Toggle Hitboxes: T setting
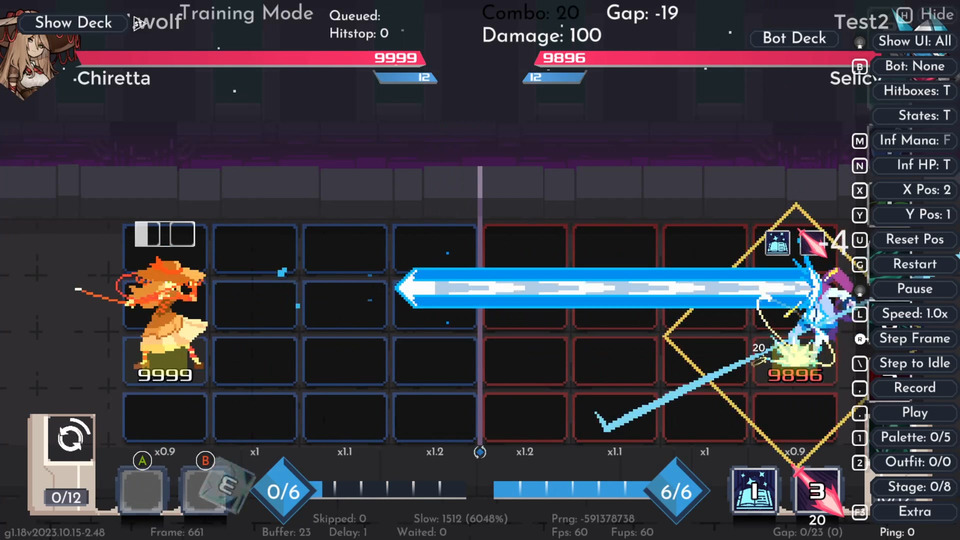Image resolution: width=960 pixels, height=540 pixels. click(915, 91)
